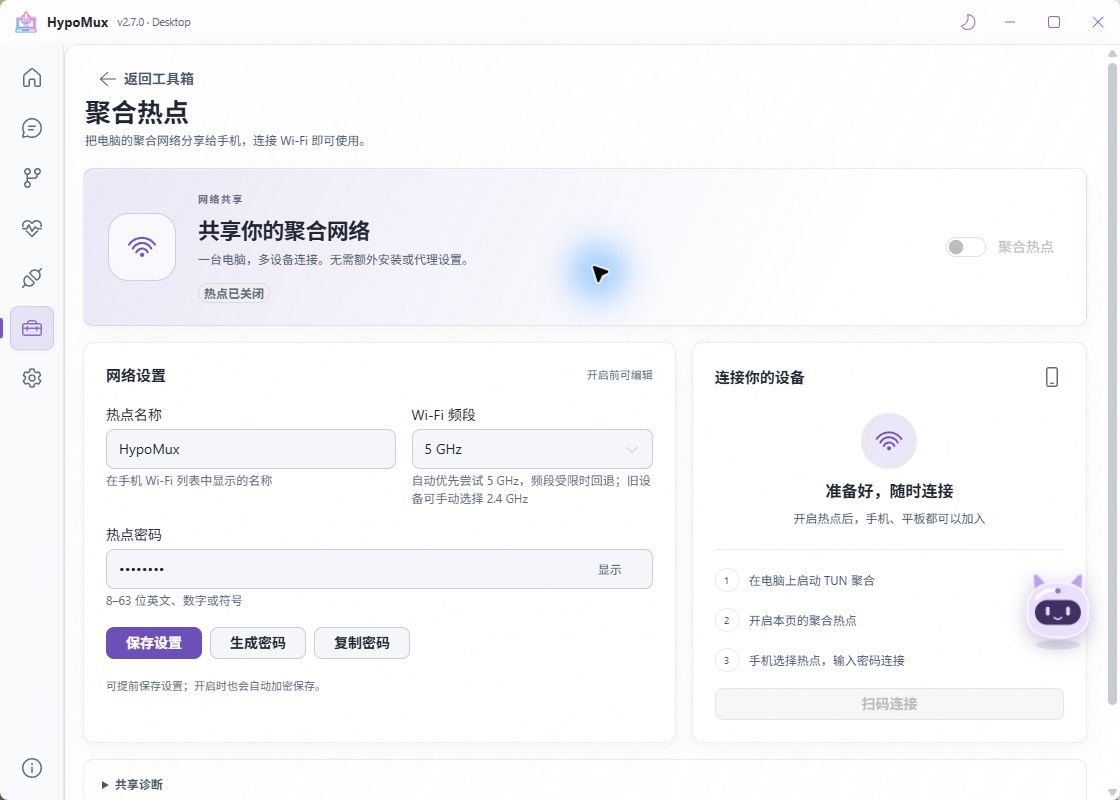The image size is (1120, 800).
Task: Click 显示 to reveal password
Action: (609, 569)
